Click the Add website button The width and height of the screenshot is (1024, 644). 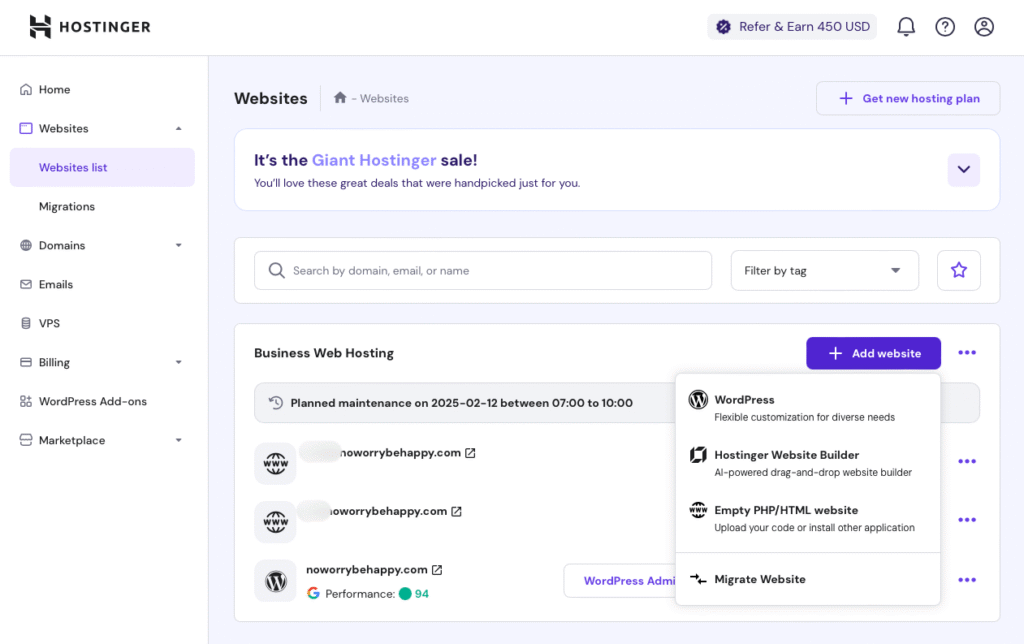[x=873, y=353]
